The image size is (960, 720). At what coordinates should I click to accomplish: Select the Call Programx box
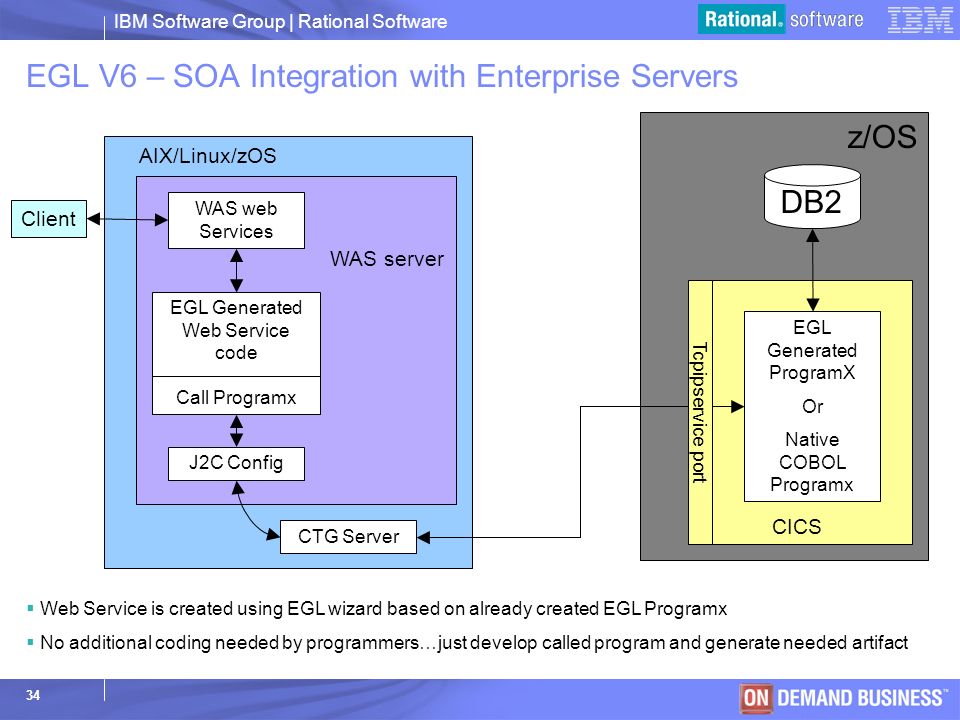click(x=236, y=396)
